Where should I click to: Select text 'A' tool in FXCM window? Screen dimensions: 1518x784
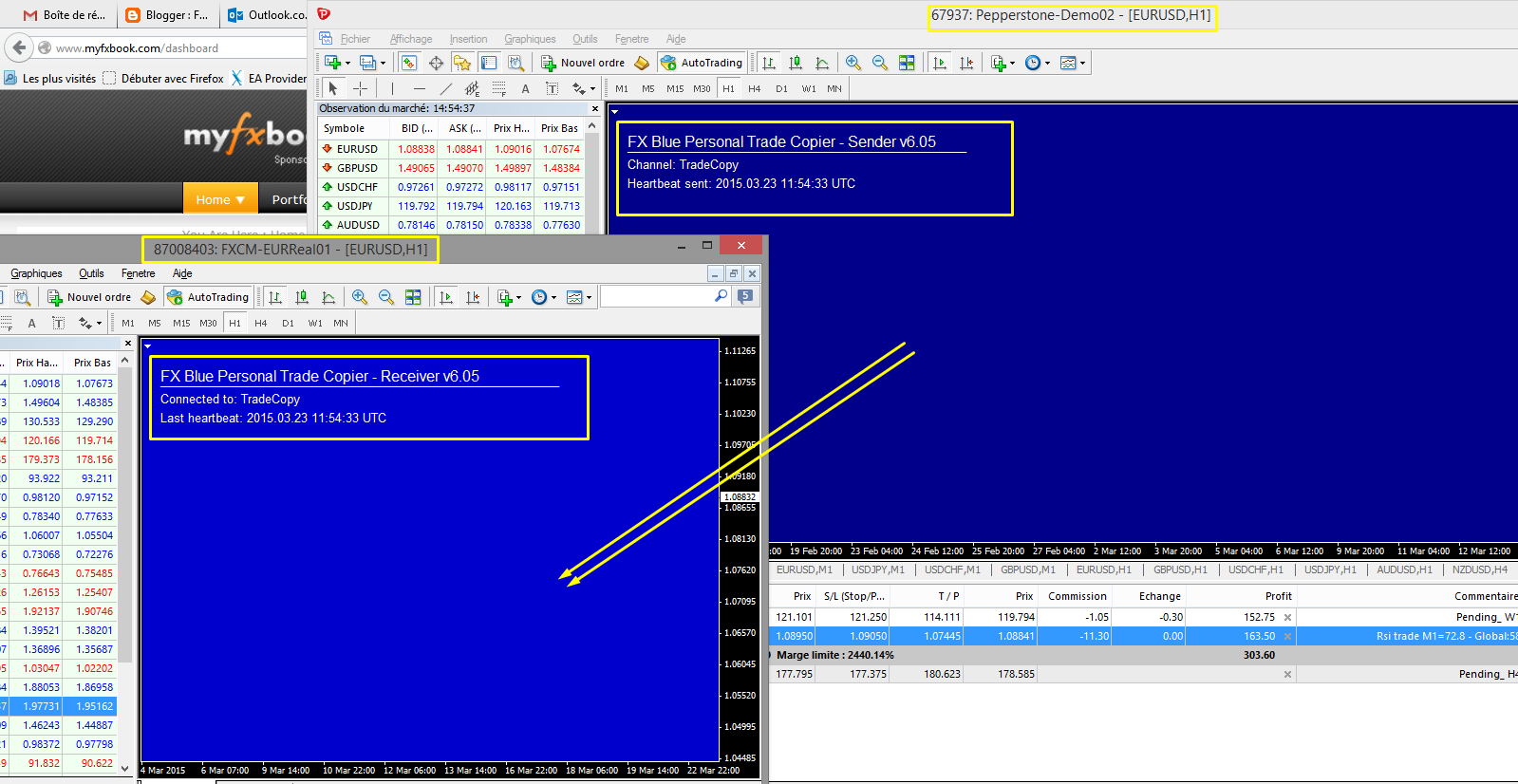click(31, 323)
